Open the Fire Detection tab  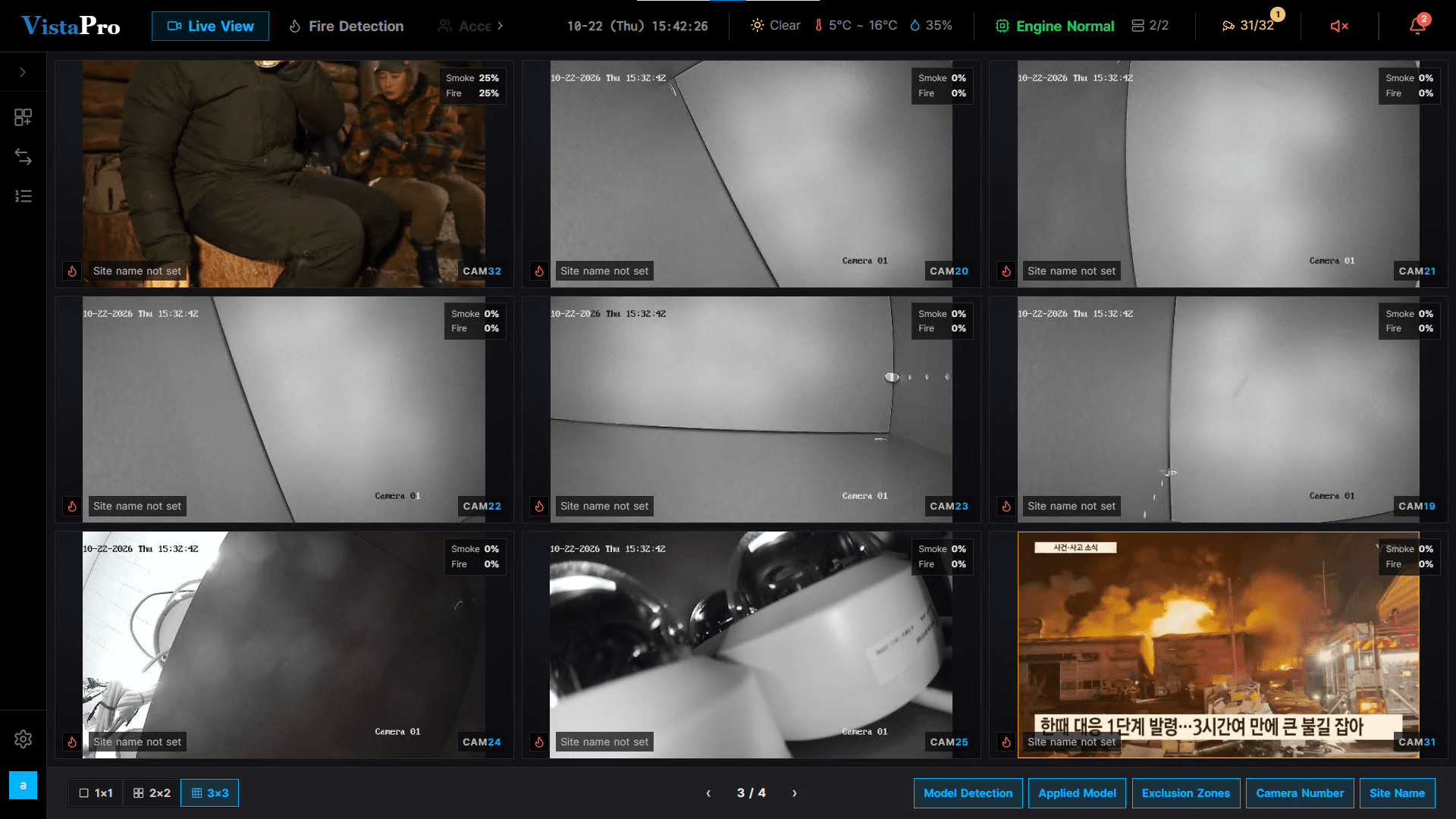coord(347,26)
